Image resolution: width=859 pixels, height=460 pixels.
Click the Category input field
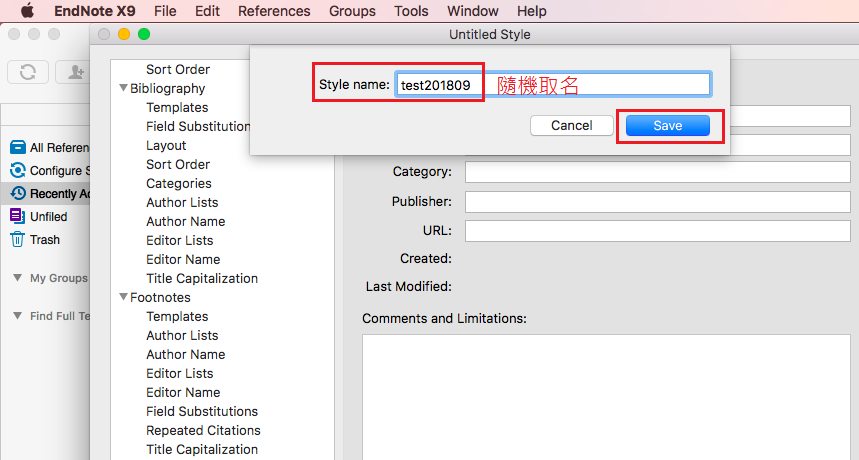pyautogui.click(x=657, y=172)
